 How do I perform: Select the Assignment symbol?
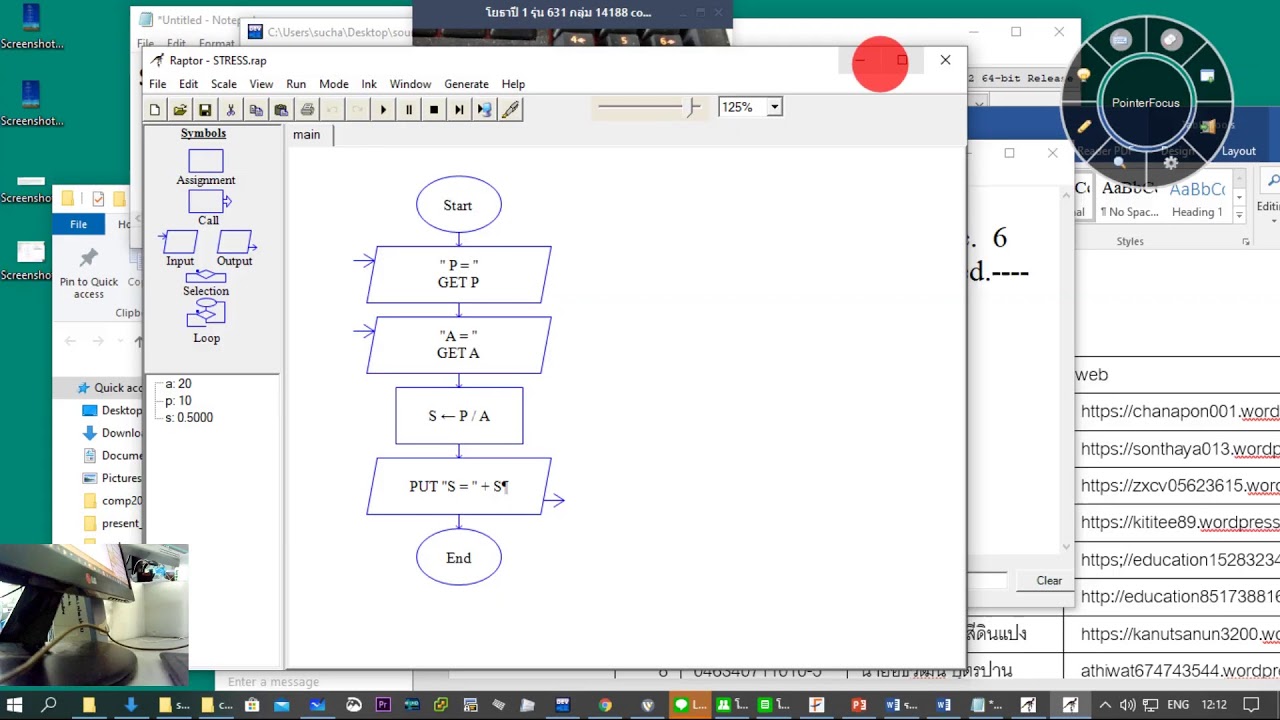(x=206, y=168)
